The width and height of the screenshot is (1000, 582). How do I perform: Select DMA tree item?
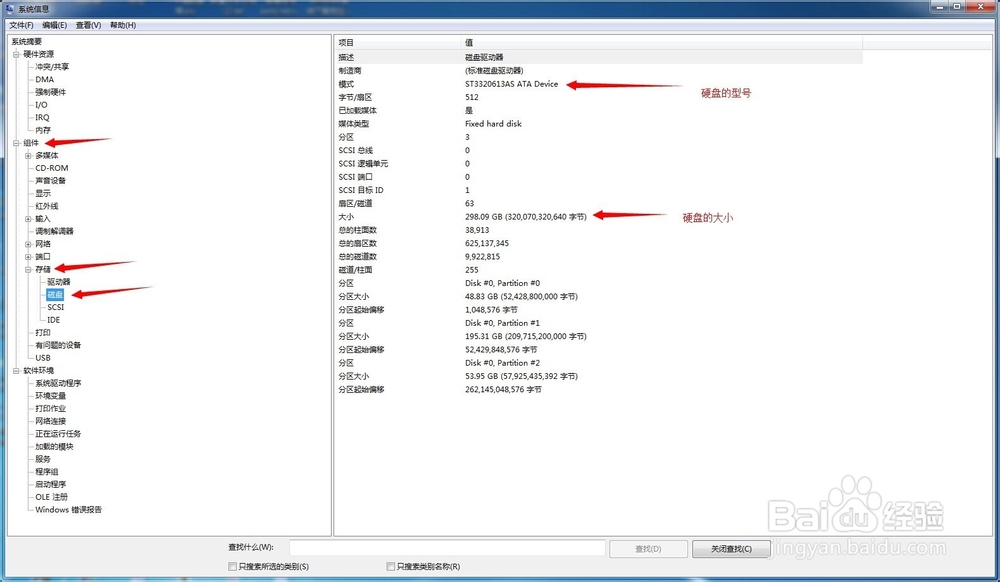(45, 79)
